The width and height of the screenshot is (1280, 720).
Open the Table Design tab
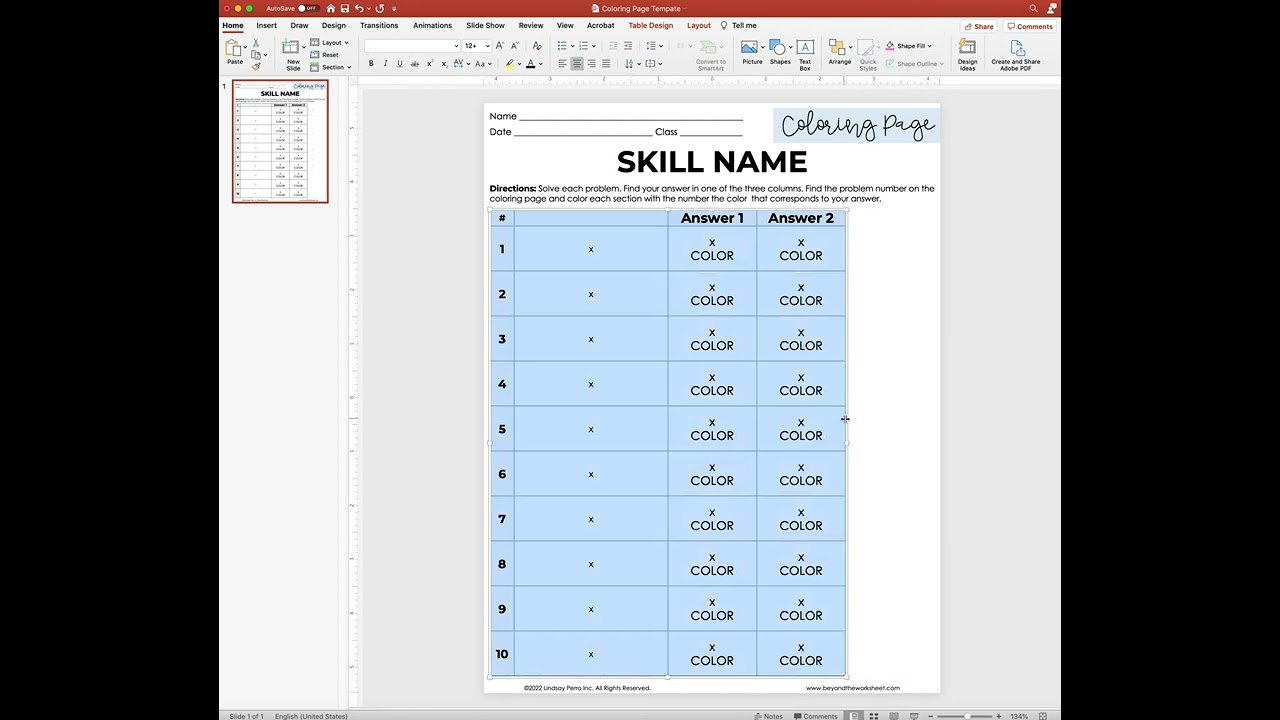tap(651, 25)
